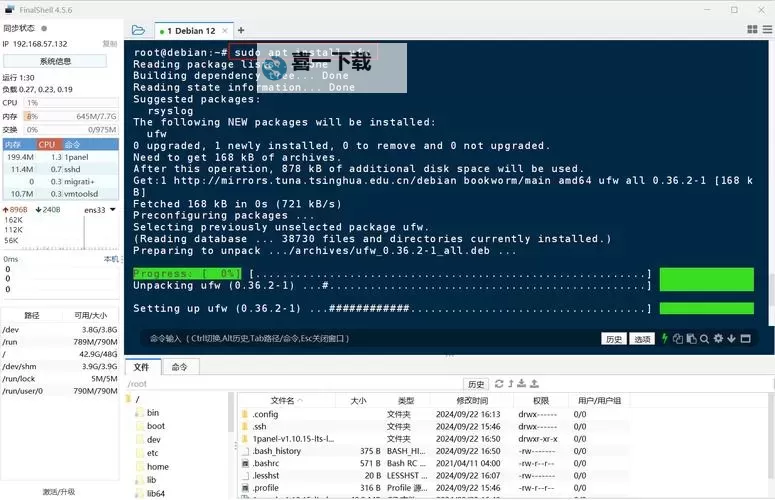Click the 可用/大小 column header

[90, 315]
